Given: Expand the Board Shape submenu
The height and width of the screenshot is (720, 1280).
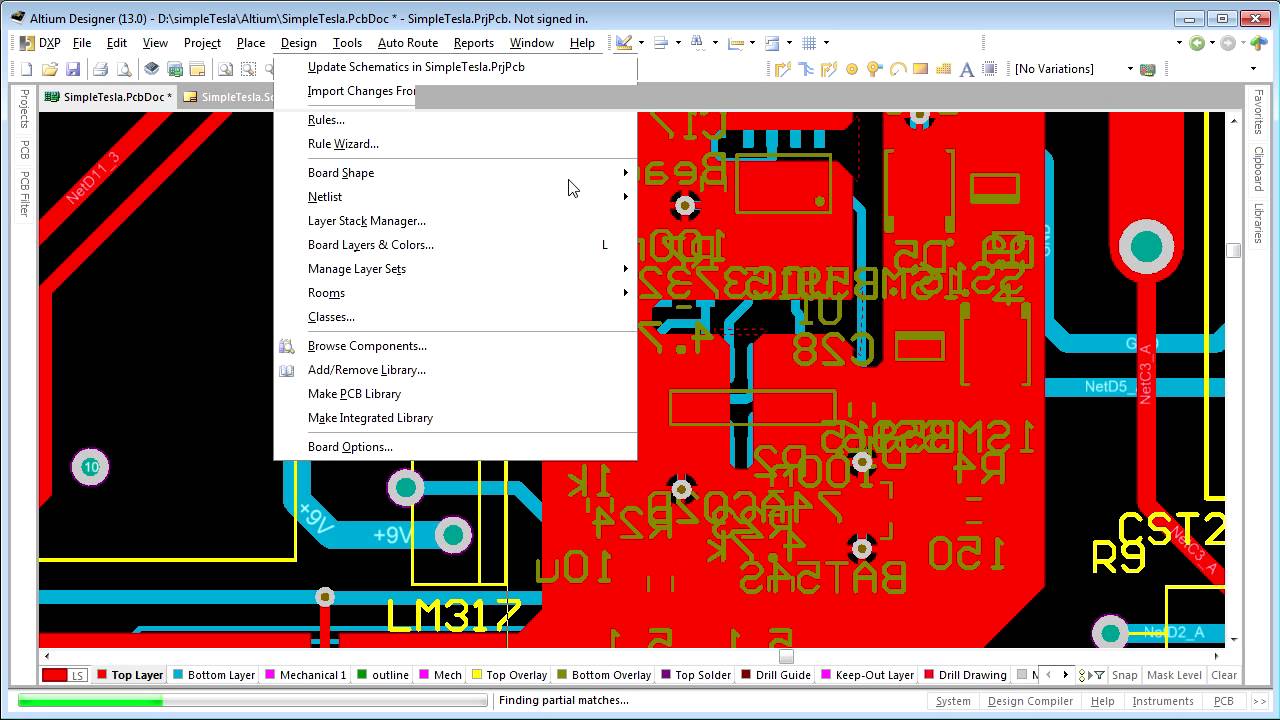Looking at the screenshot, I should 455,173.
